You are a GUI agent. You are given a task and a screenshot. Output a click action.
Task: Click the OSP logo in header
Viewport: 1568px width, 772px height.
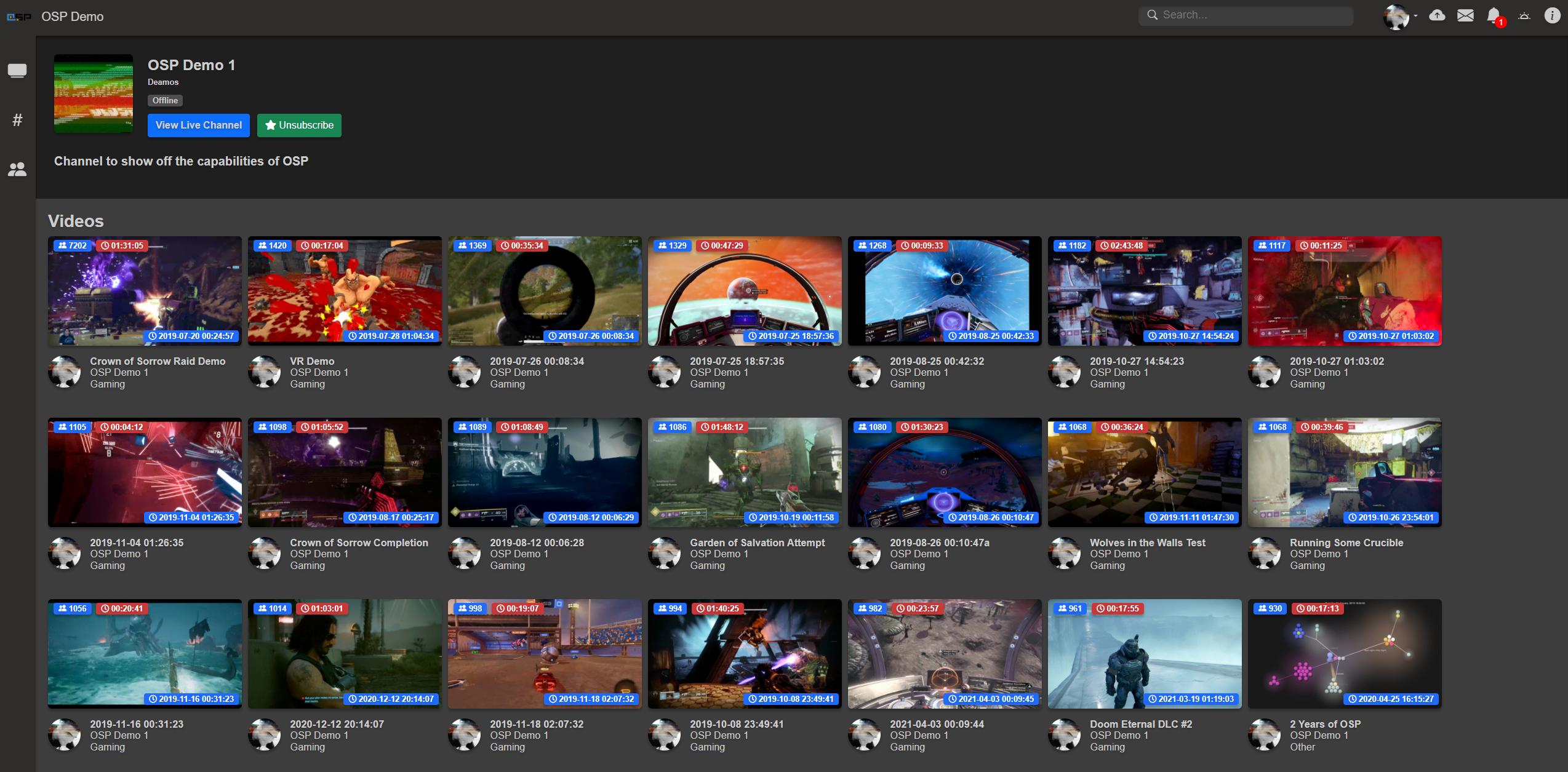pyautogui.click(x=18, y=17)
